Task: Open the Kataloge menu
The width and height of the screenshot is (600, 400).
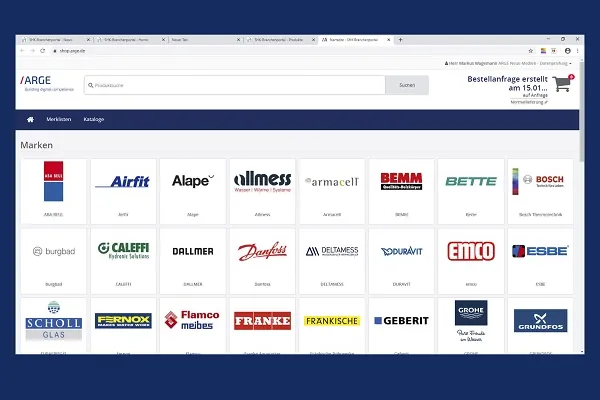Action: pos(94,120)
